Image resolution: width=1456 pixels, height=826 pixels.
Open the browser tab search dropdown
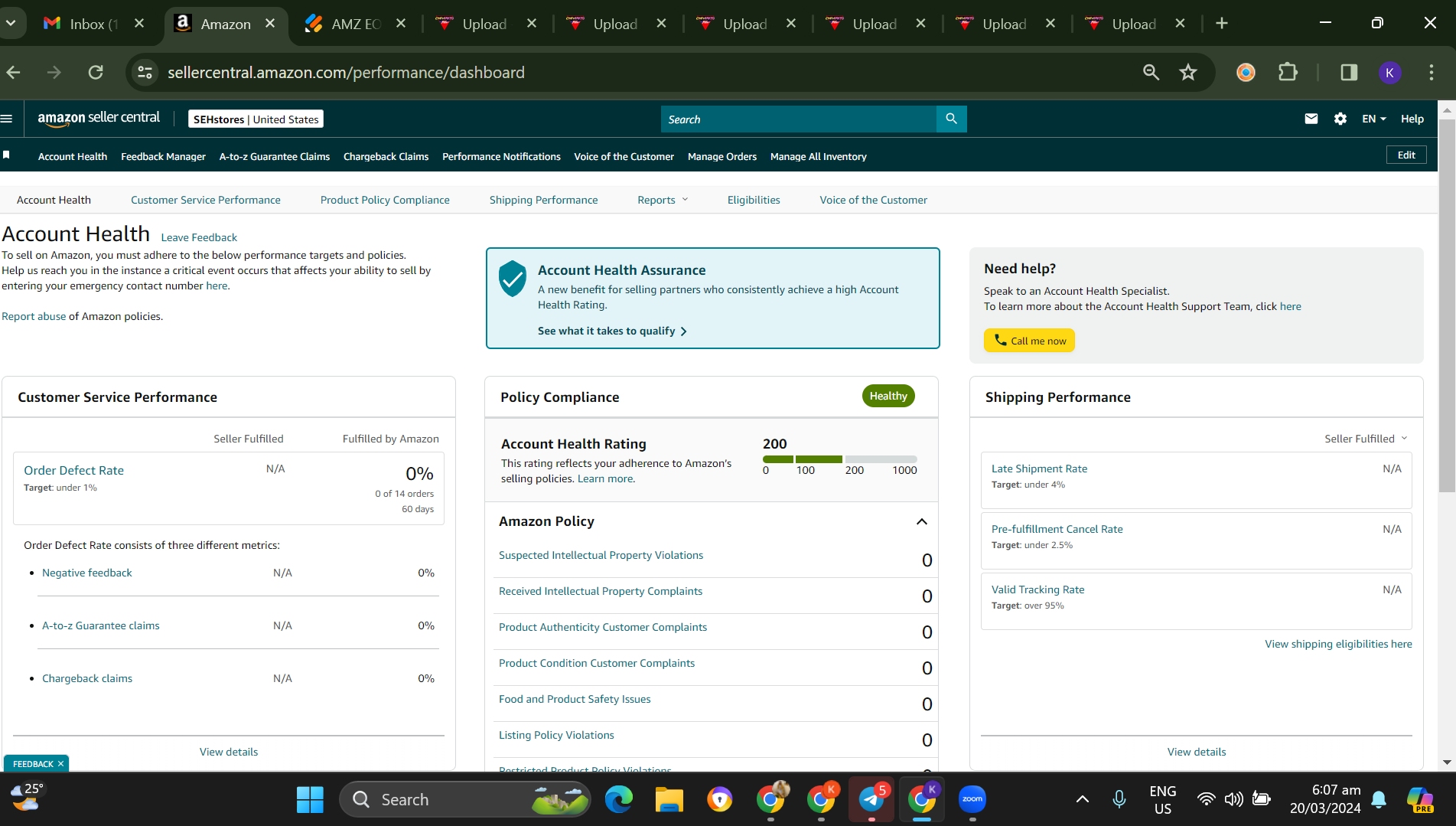tap(11, 24)
